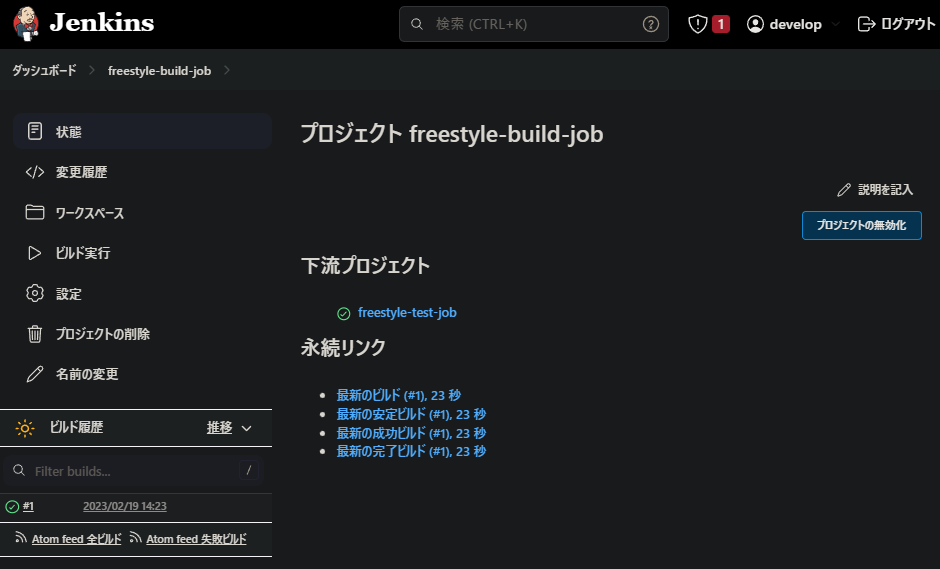
Task: Click the ビルド実行 play triangle icon
Action: point(35,253)
